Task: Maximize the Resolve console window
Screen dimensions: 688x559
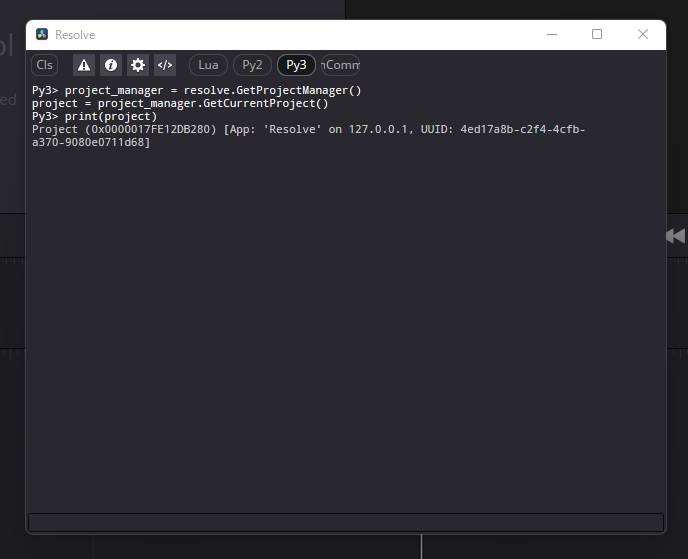Action: [597, 34]
